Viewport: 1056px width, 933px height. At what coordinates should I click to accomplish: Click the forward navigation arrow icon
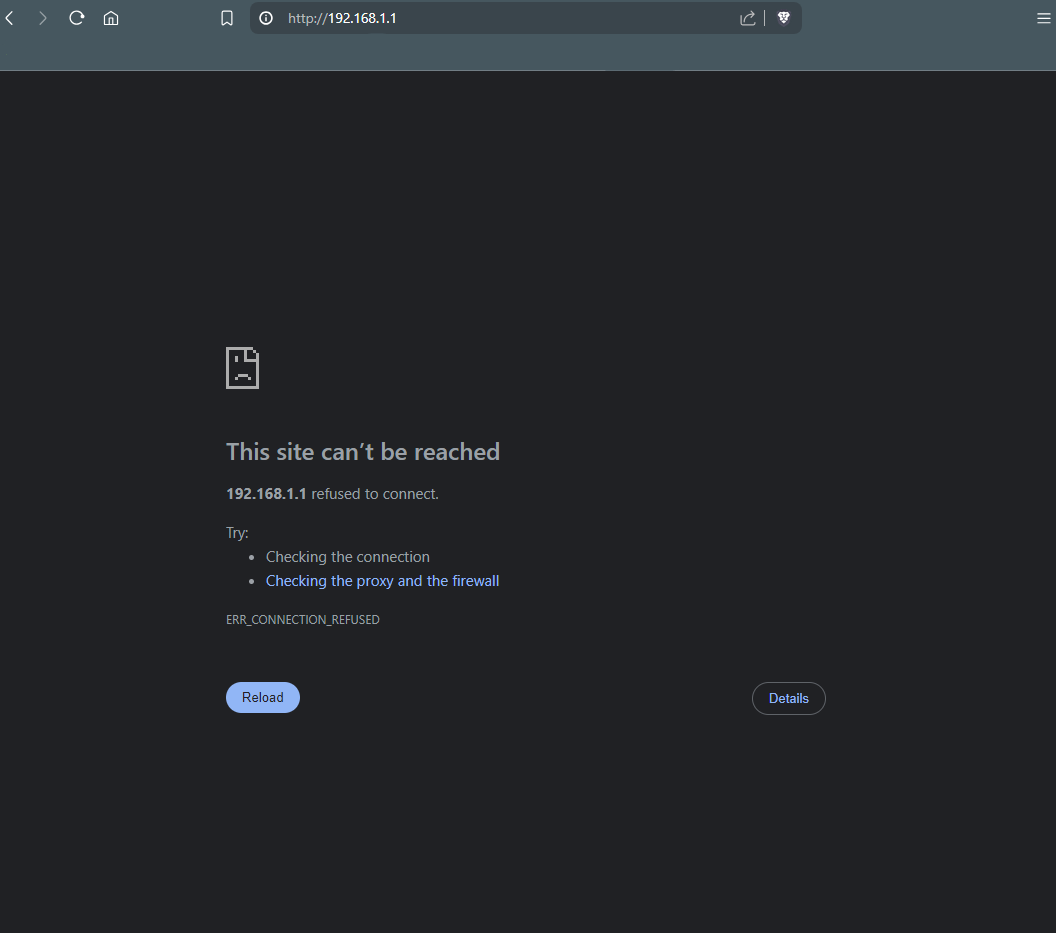[x=43, y=17]
